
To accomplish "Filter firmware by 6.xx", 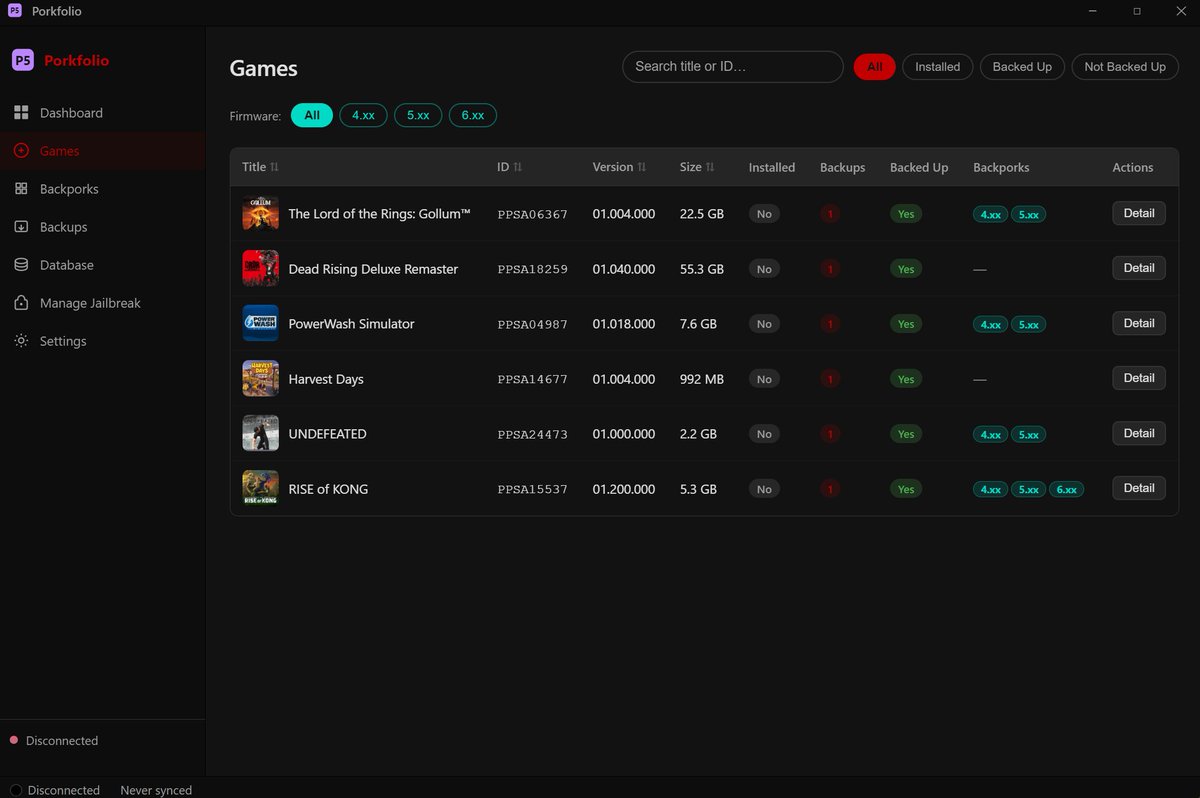I will [x=473, y=116].
